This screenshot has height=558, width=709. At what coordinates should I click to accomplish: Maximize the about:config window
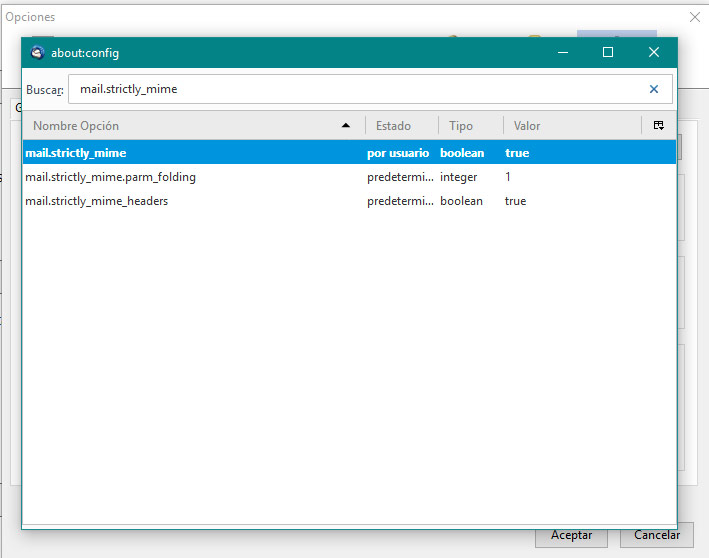pos(607,53)
